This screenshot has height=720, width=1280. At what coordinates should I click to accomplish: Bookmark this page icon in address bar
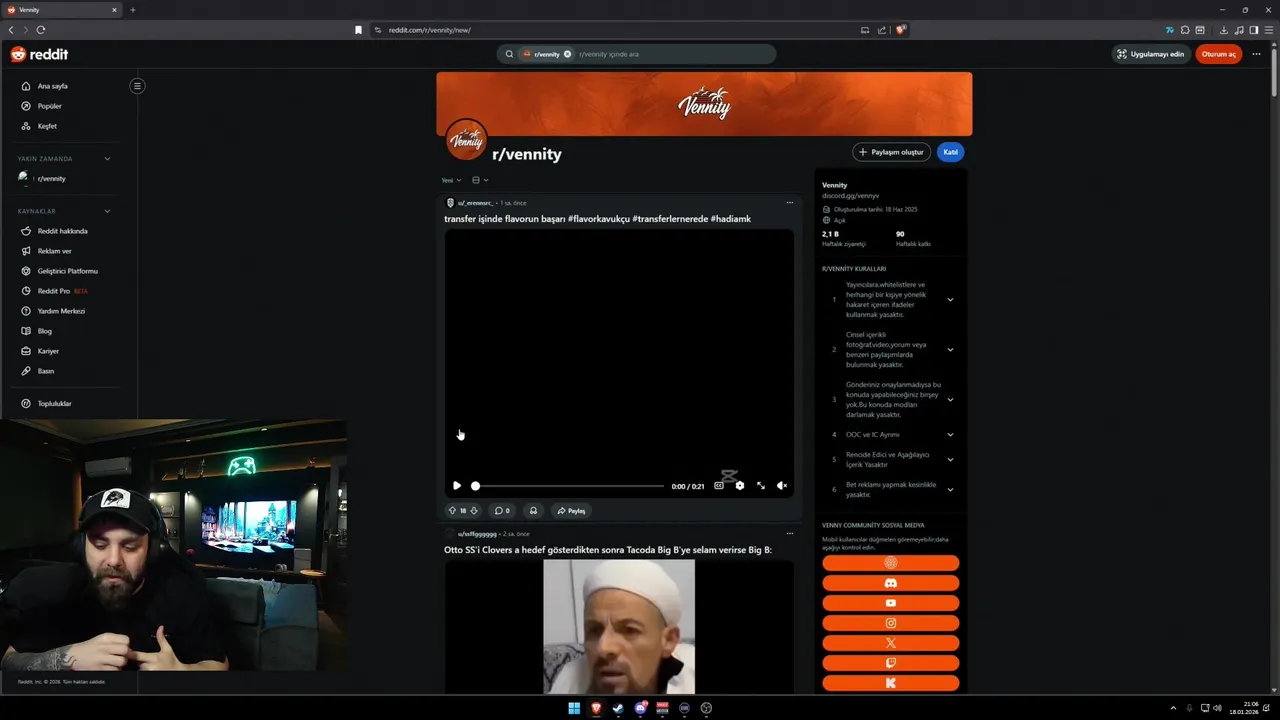[358, 30]
